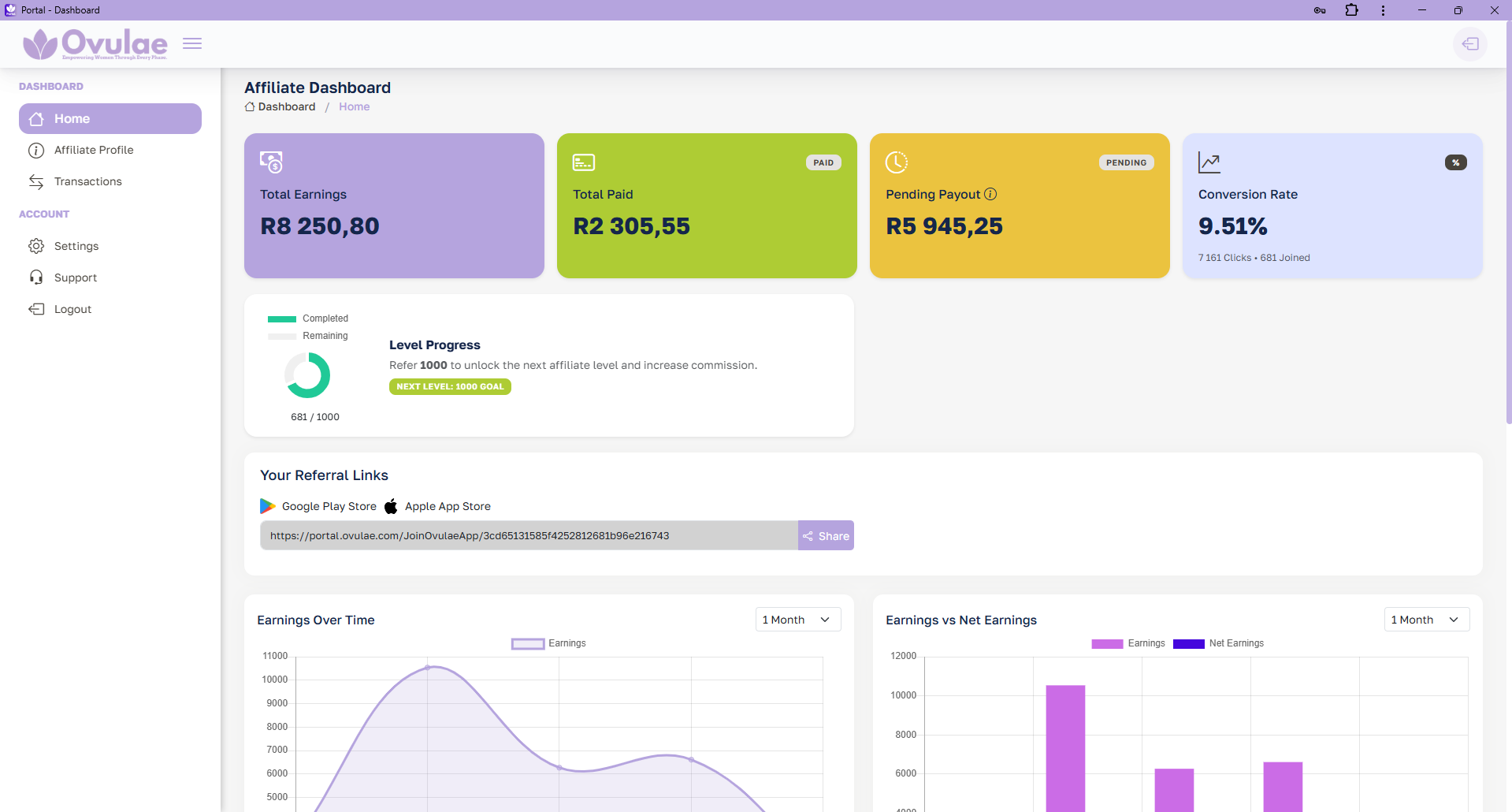1512x812 pixels.
Task: Open the browser three-dot menu
Action: [1383, 10]
